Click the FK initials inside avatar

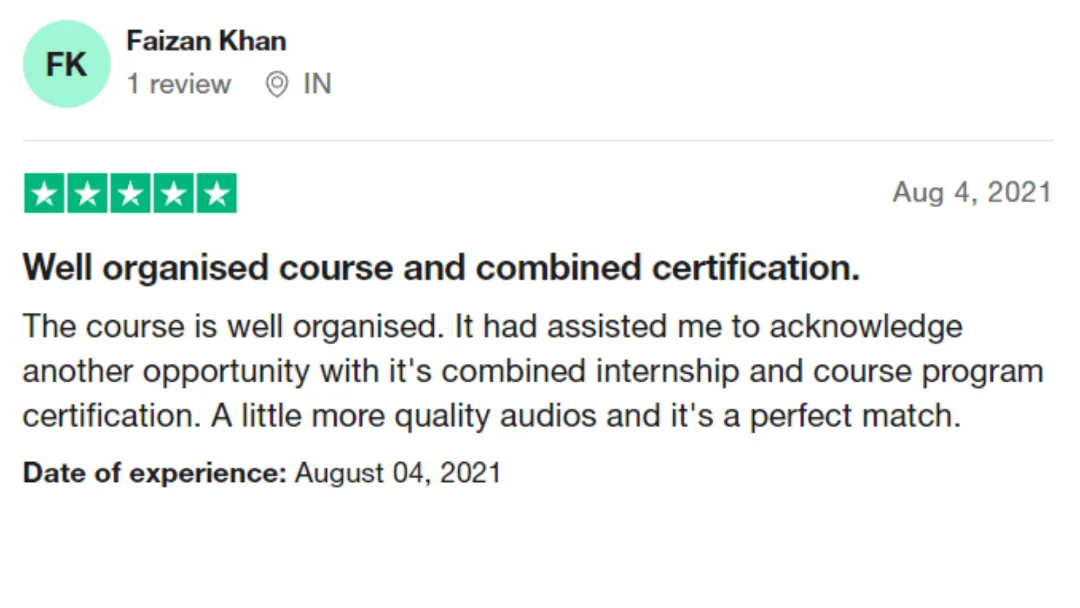click(66, 64)
